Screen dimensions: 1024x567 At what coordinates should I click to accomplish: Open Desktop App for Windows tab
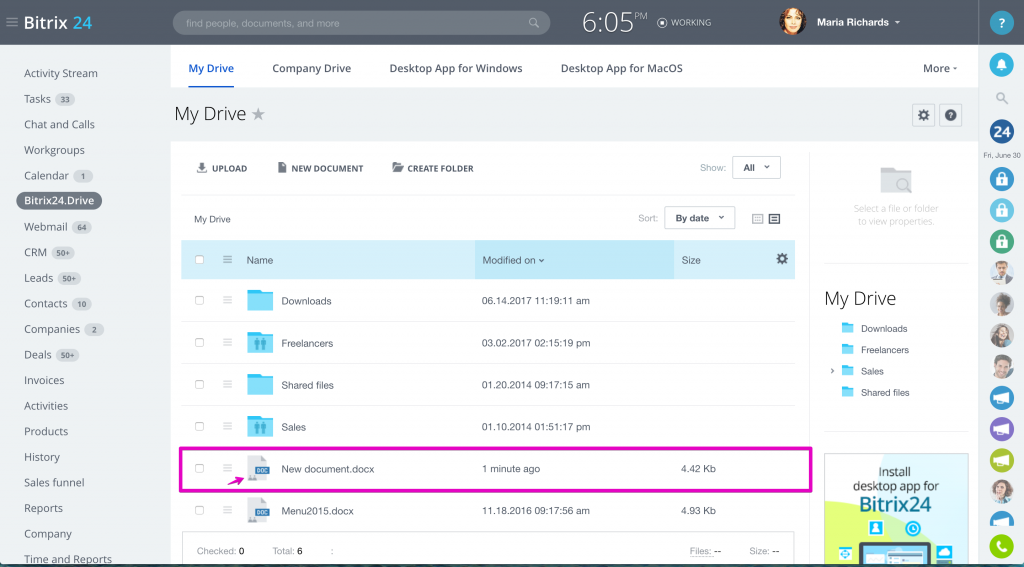tap(456, 68)
